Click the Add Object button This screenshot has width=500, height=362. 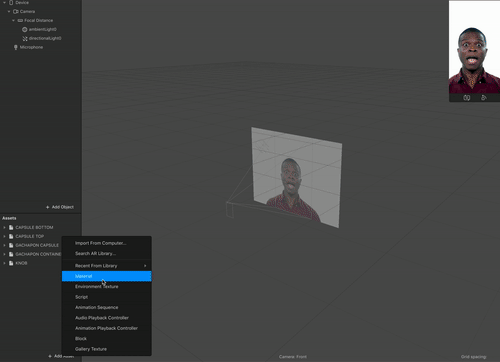pyautogui.click(x=60, y=207)
